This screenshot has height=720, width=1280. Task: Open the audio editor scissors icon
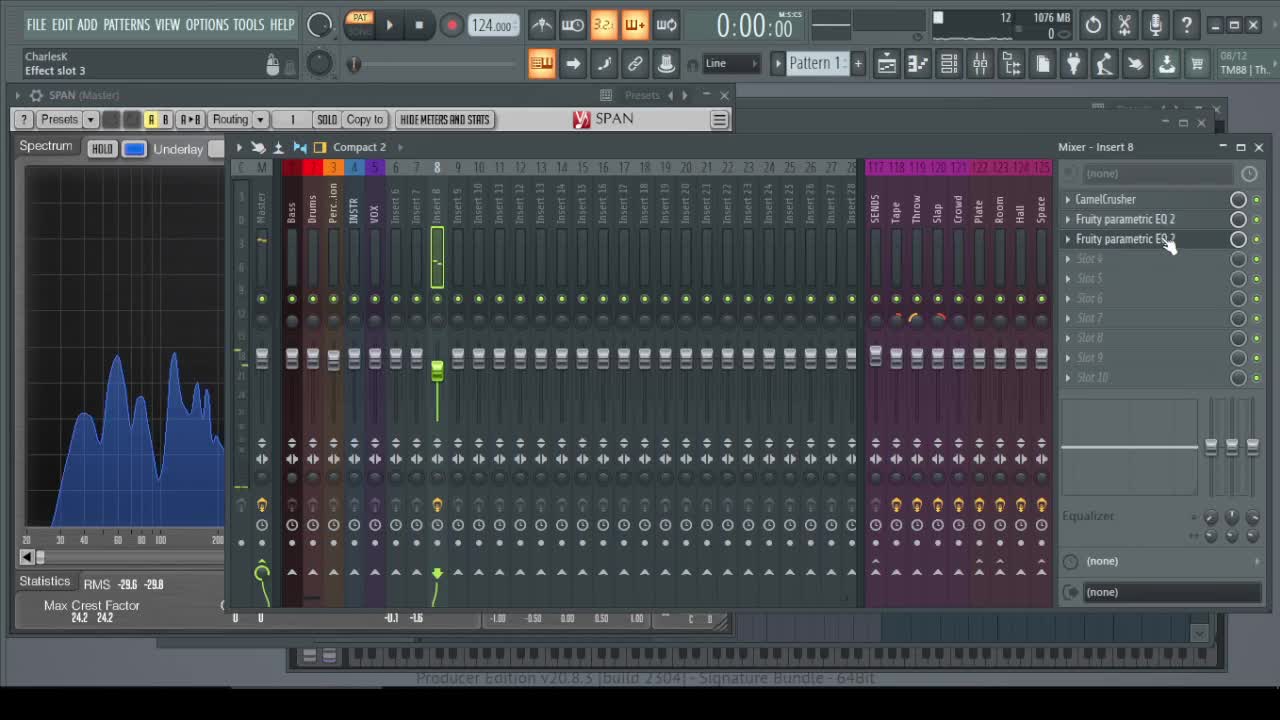pyautogui.click(x=1124, y=25)
